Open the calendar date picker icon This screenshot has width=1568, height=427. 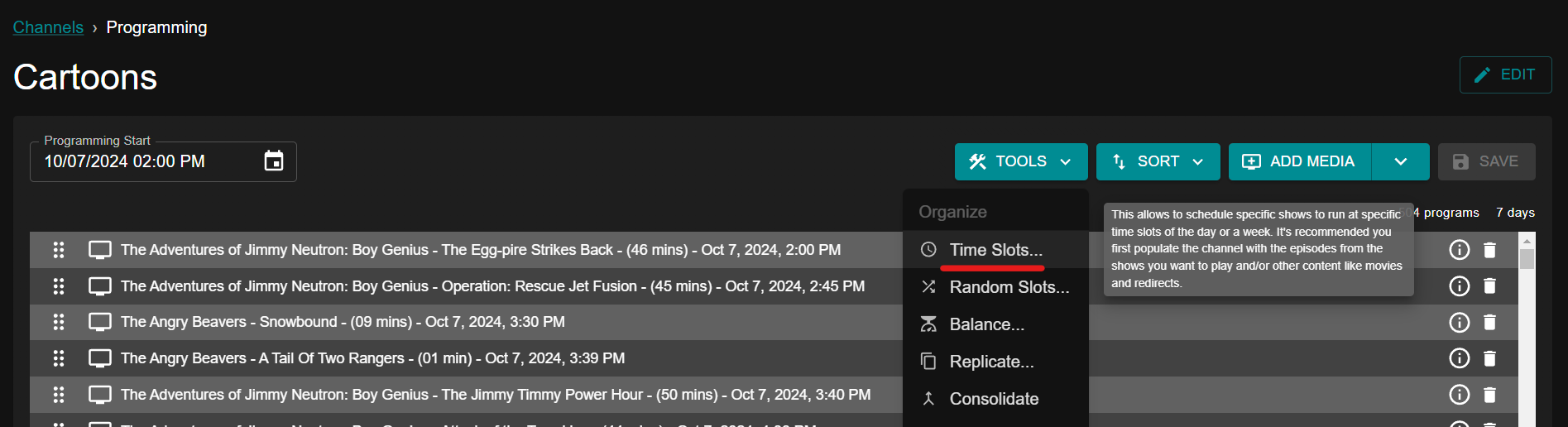(273, 161)
